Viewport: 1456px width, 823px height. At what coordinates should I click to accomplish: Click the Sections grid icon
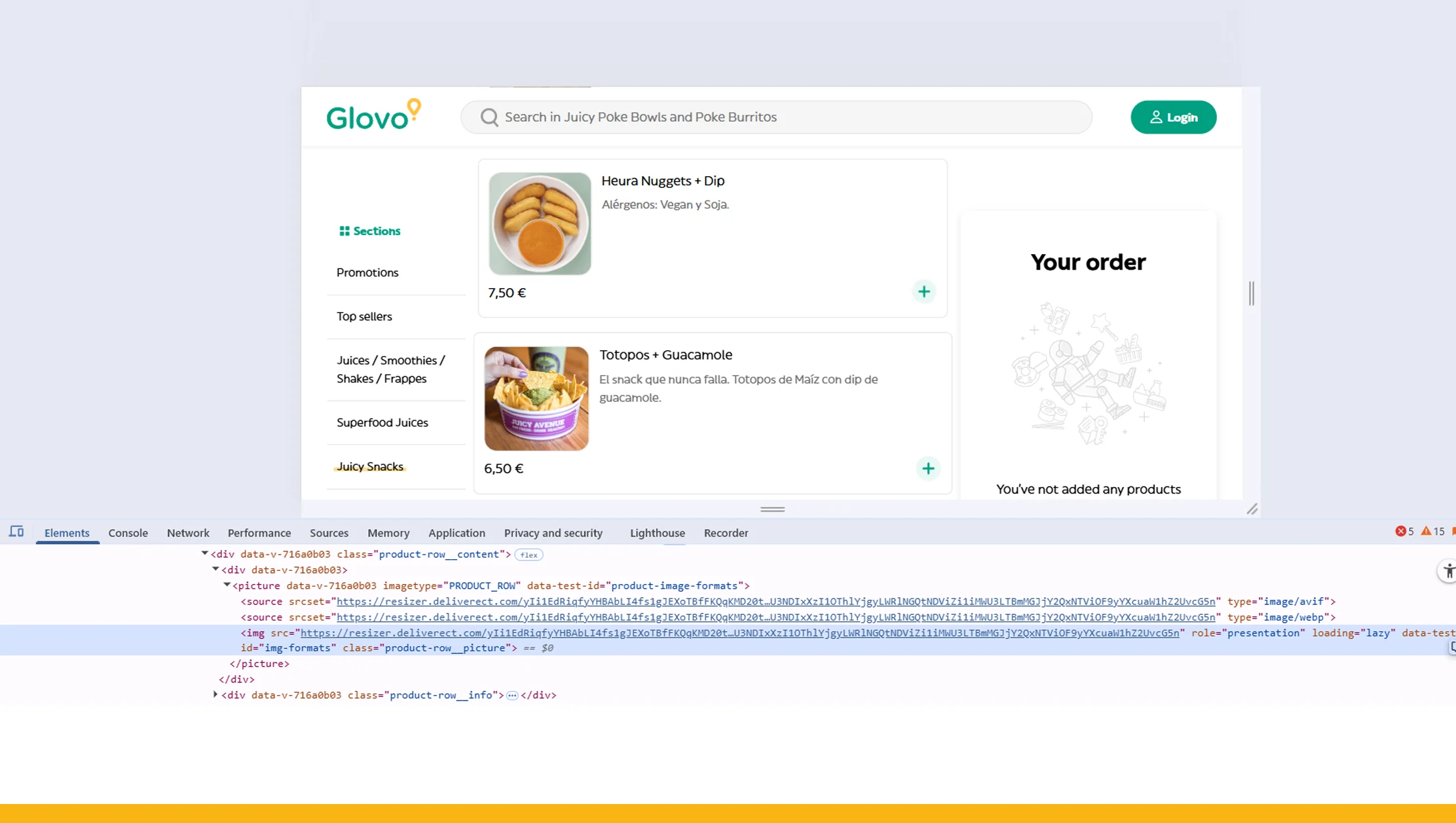click(x=344, y=231)
